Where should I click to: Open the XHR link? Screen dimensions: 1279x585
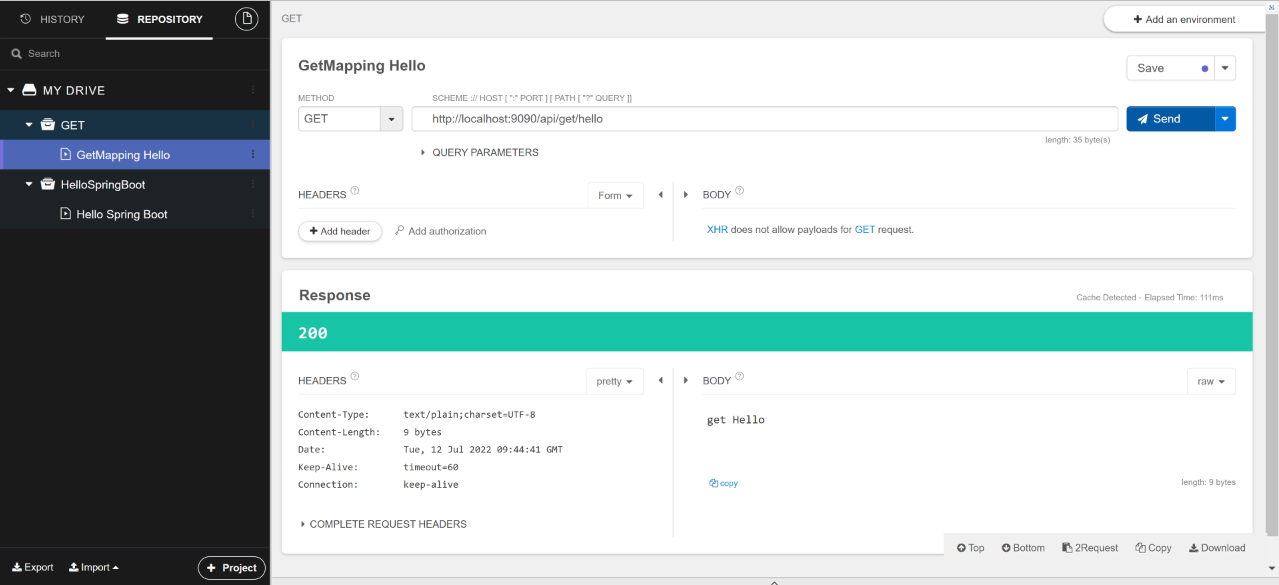pos(717,230)
